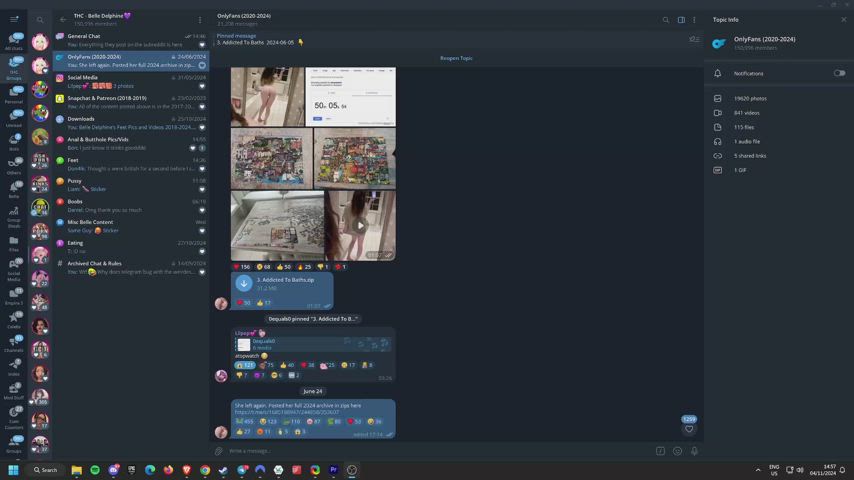The image size is (854, 480).
Task: Click the quoted Dequals0 6 media reply
Action: coord(312,344)
